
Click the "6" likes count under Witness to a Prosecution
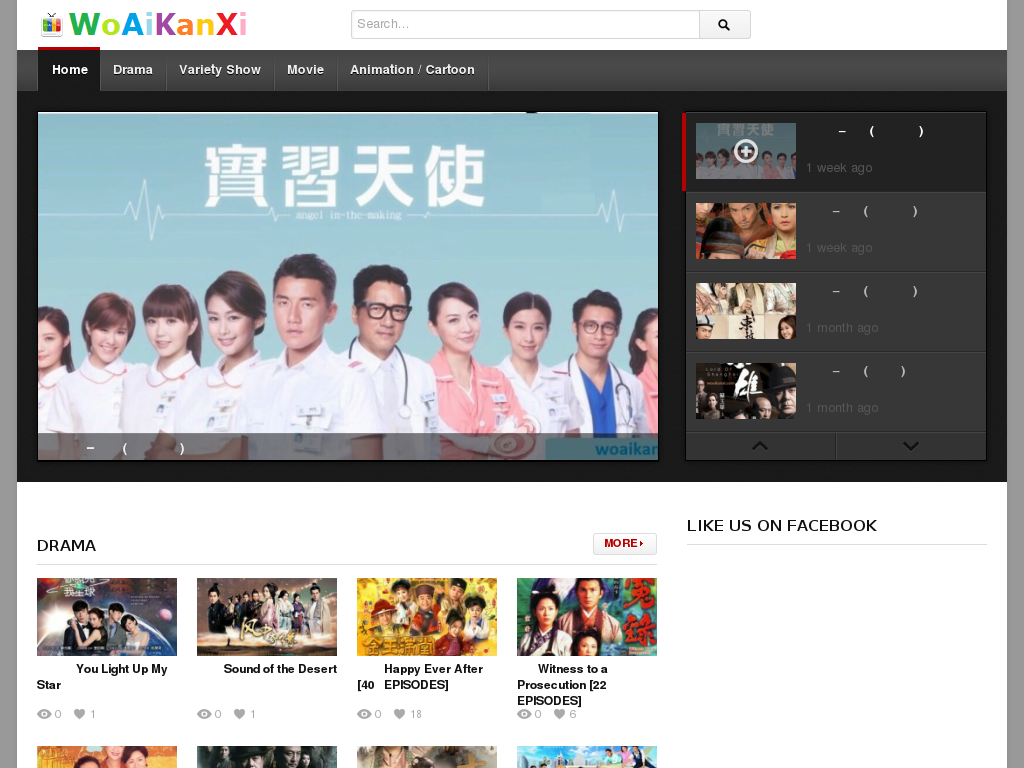(573, 714)
